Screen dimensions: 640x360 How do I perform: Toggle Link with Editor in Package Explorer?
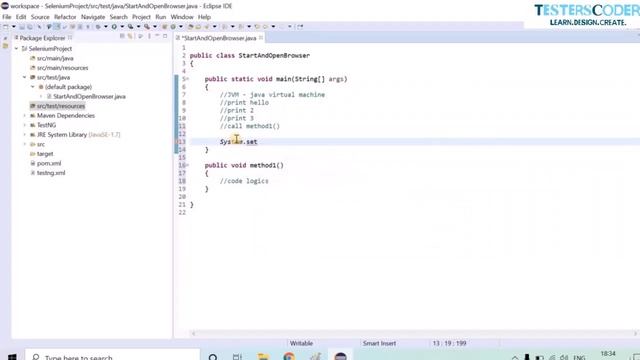point(130,37)
